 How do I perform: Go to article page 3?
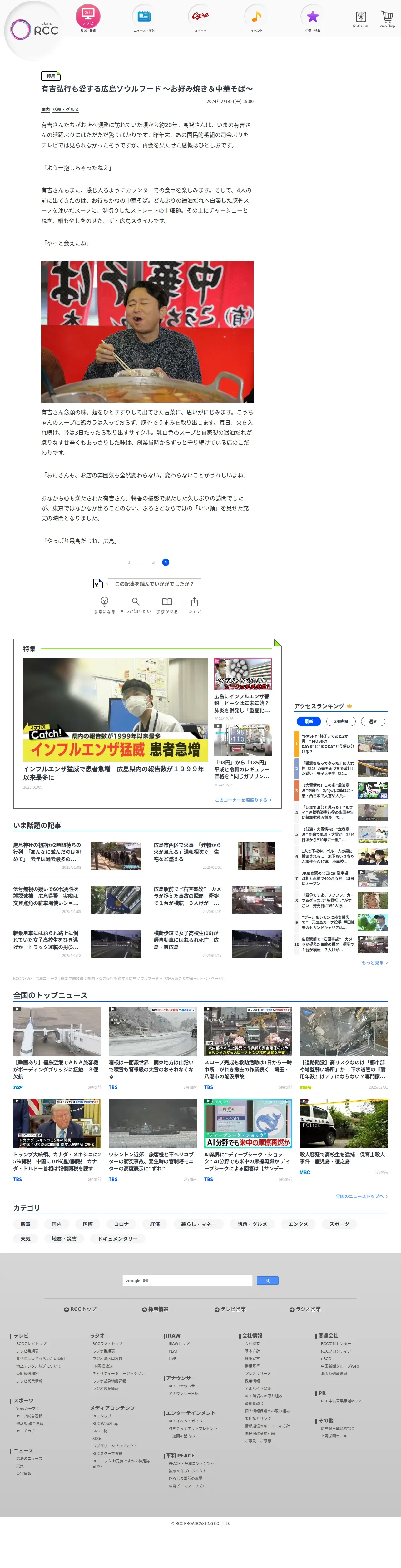click(x=153, y=562)
